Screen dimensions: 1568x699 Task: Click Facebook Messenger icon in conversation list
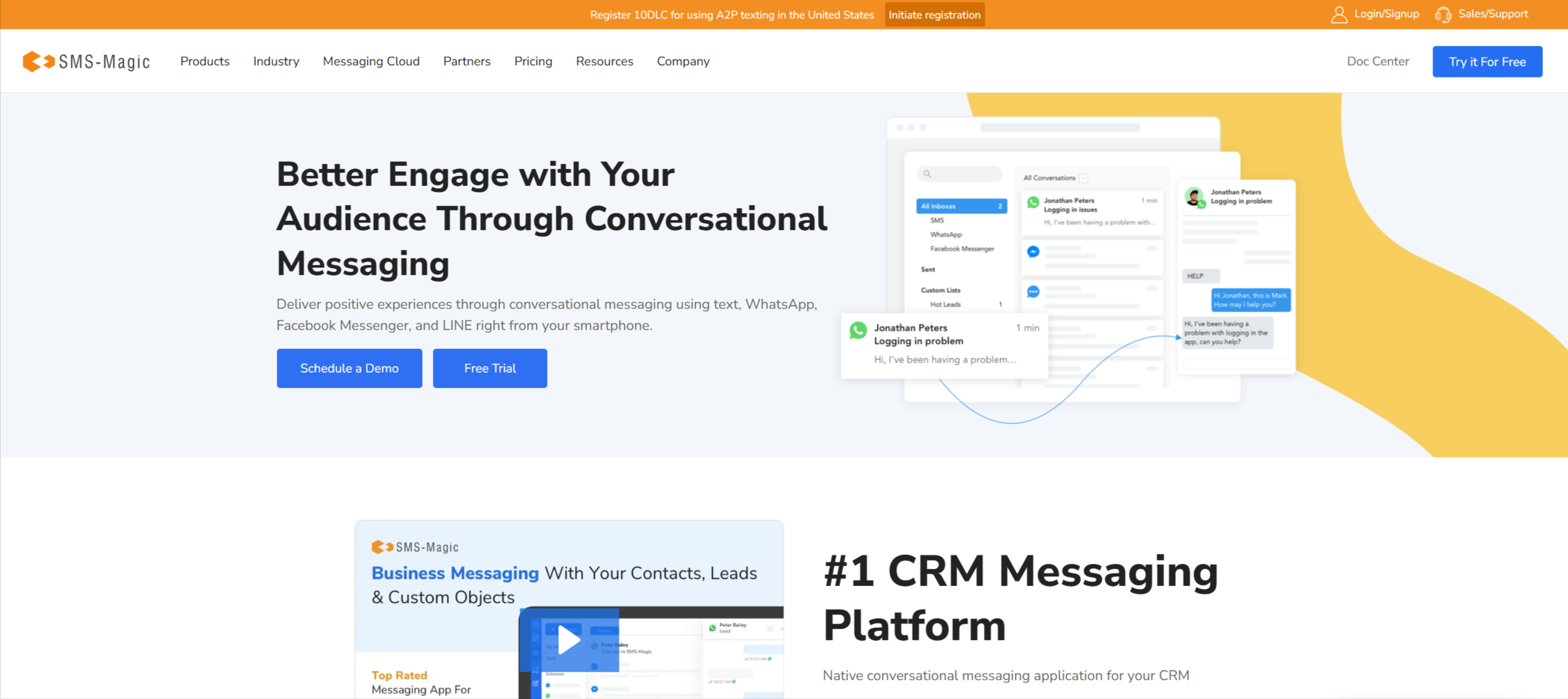pyautogui.click(x=1033, y=252)
